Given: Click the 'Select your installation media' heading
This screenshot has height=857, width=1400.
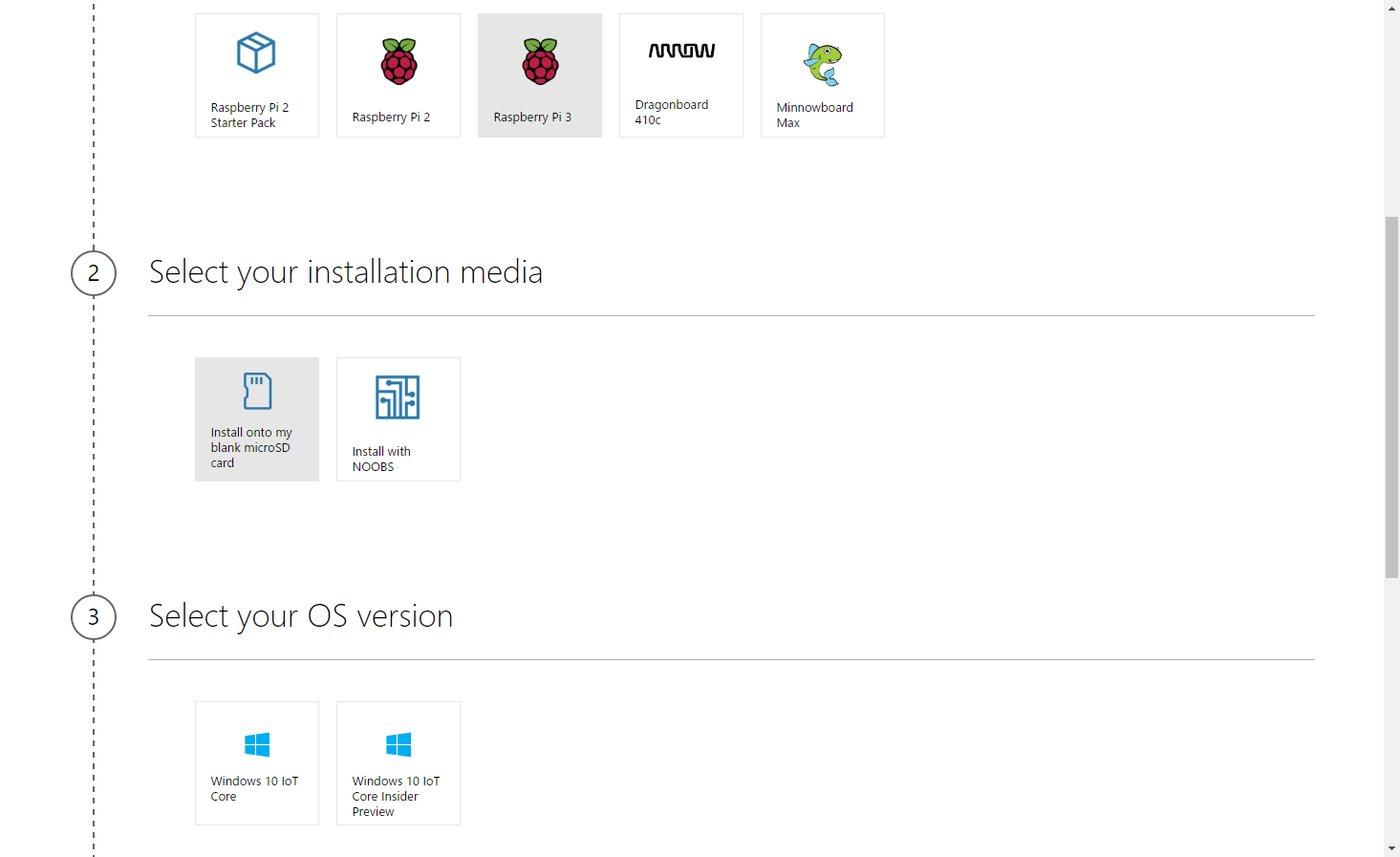Looking at the screenshot, I should point(346,272).
